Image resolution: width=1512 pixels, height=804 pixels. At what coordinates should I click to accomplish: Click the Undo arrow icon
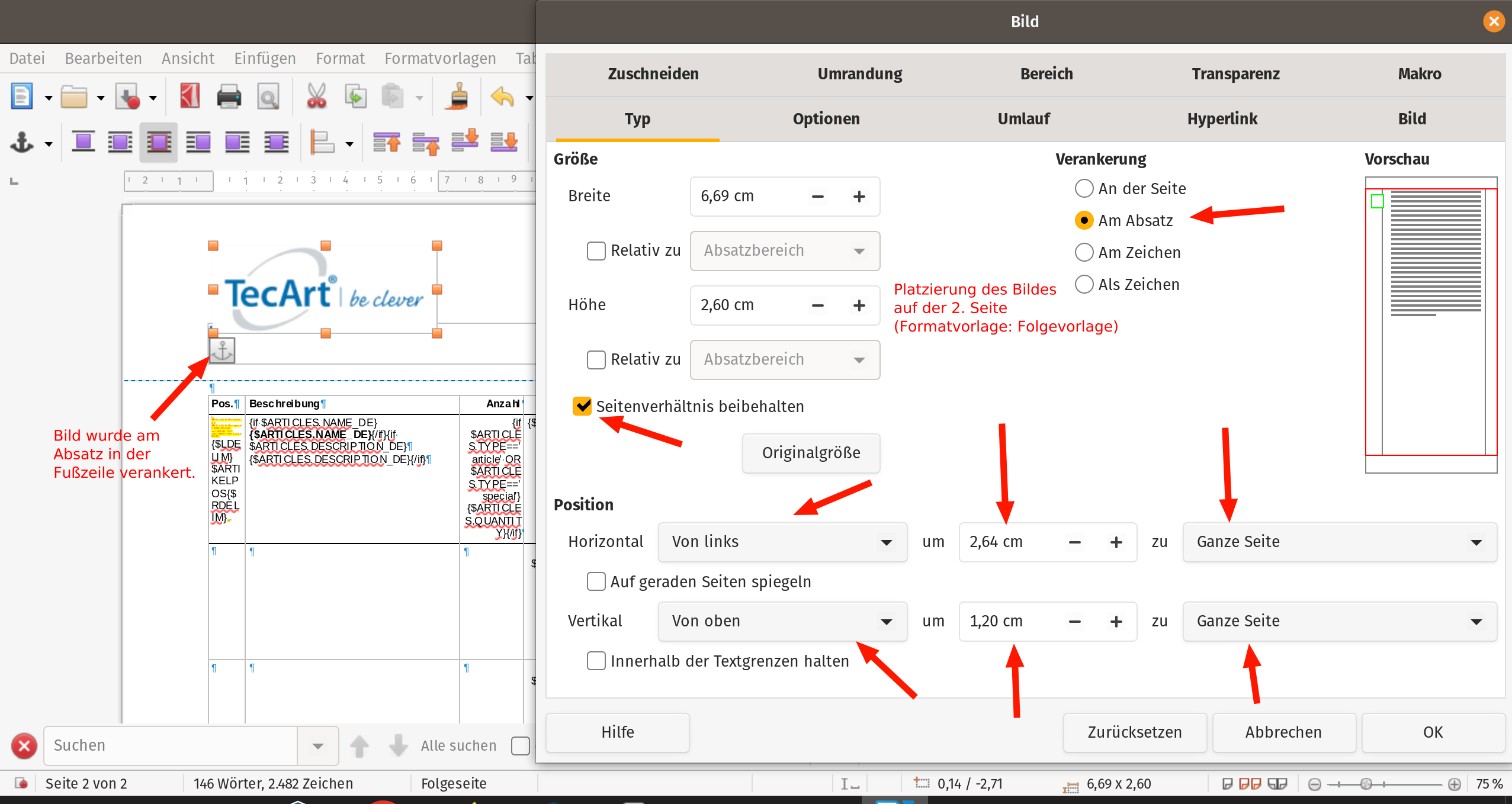pos(502,97)
